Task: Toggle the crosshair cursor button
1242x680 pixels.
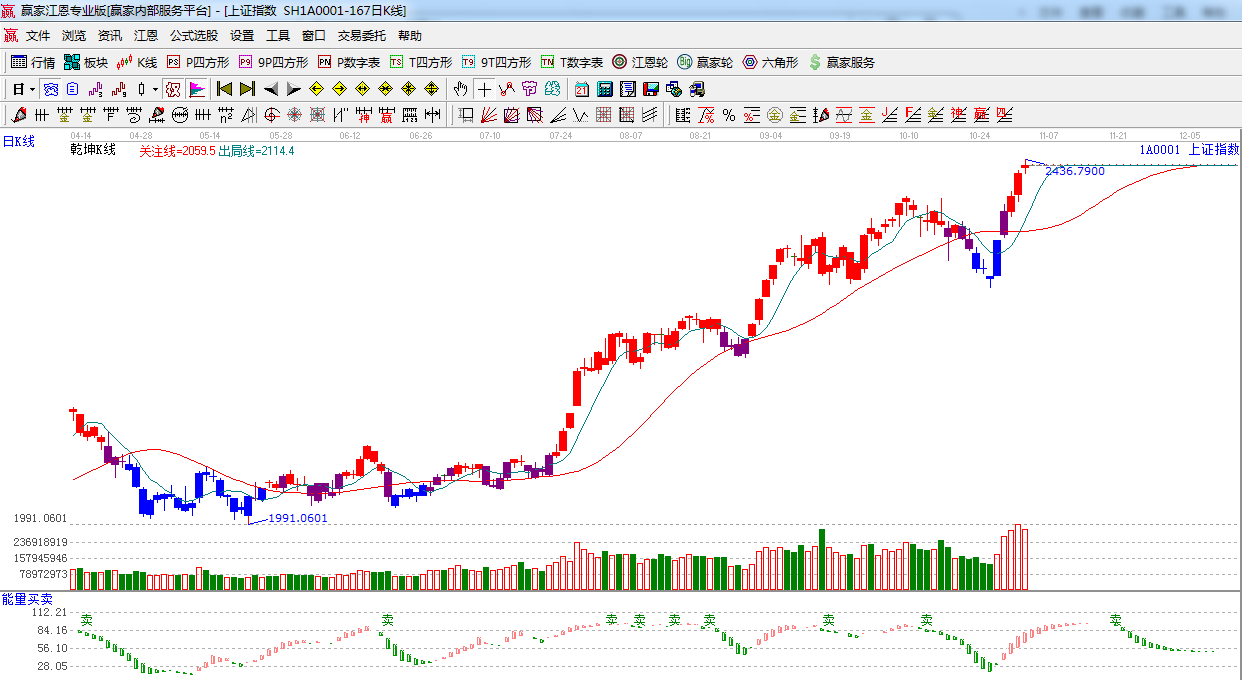Action: point(484,89)
